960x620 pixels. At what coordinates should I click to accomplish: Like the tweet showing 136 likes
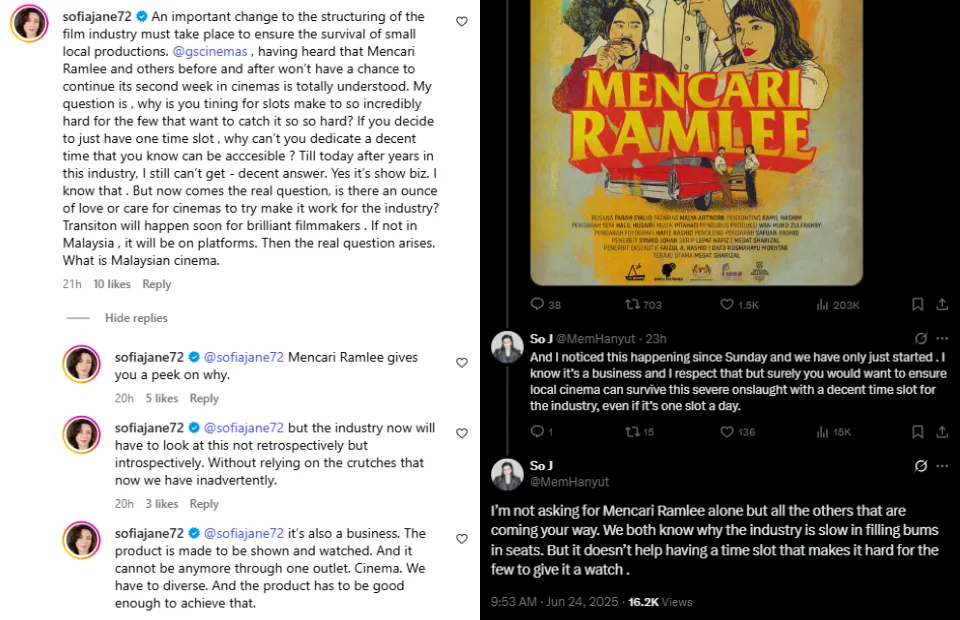tap(737, 431)
